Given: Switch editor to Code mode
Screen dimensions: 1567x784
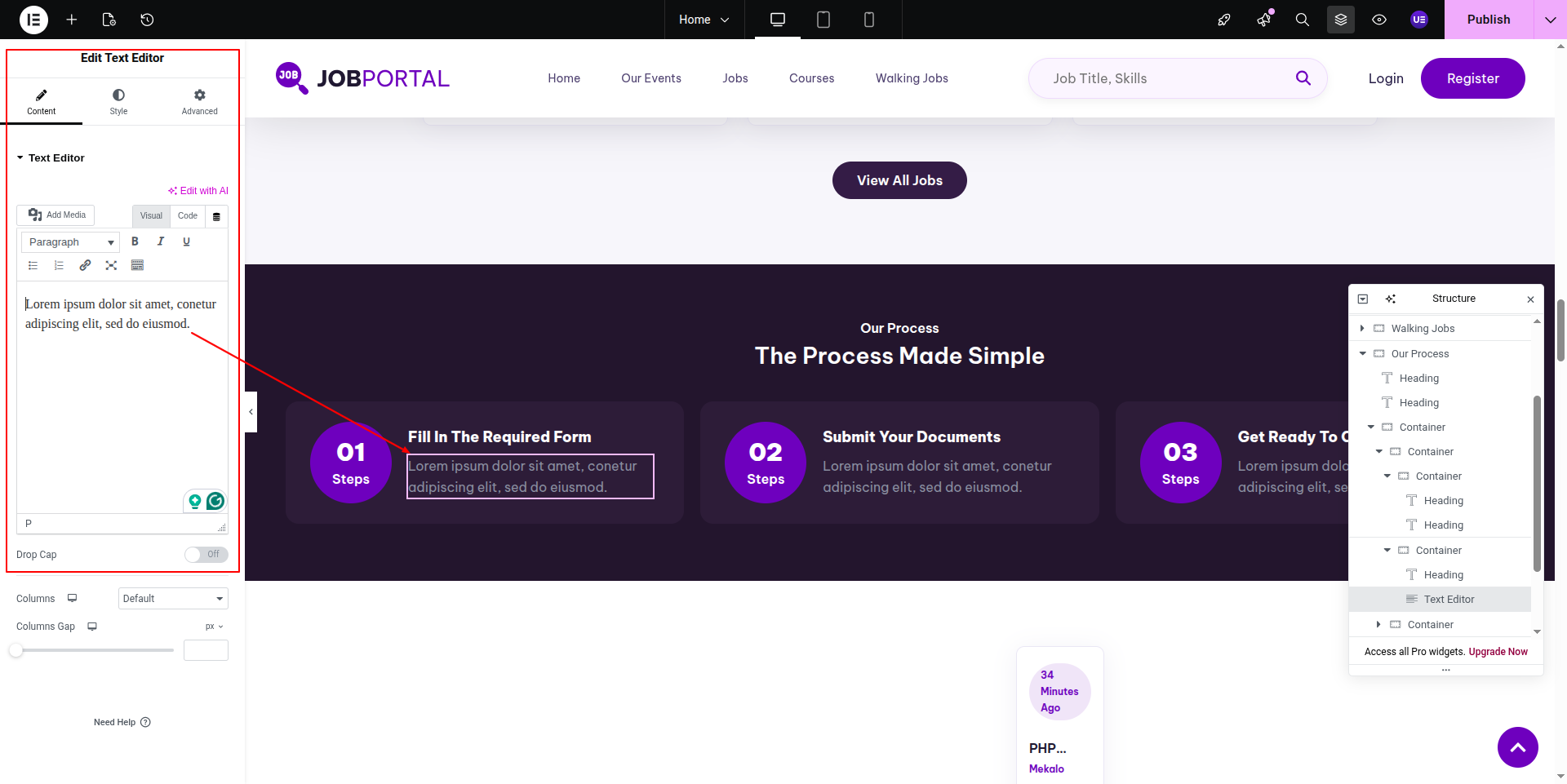Looking at the screenshot, I should (x=188, y=216).
